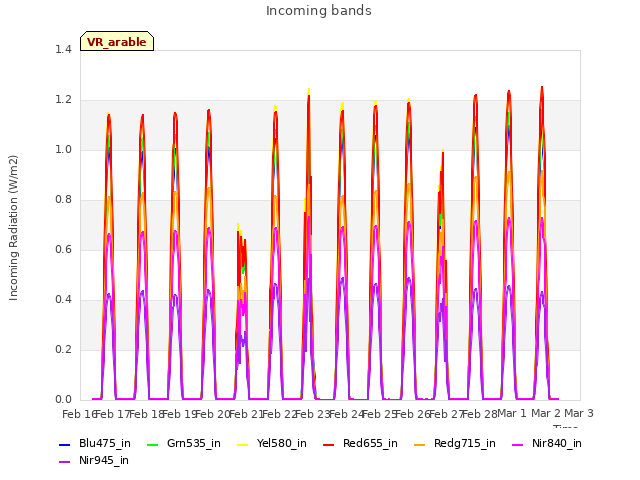Click the Mar 2 x-axis date label
This screenshot has height=480, width=640.
(x=546, y=413)
